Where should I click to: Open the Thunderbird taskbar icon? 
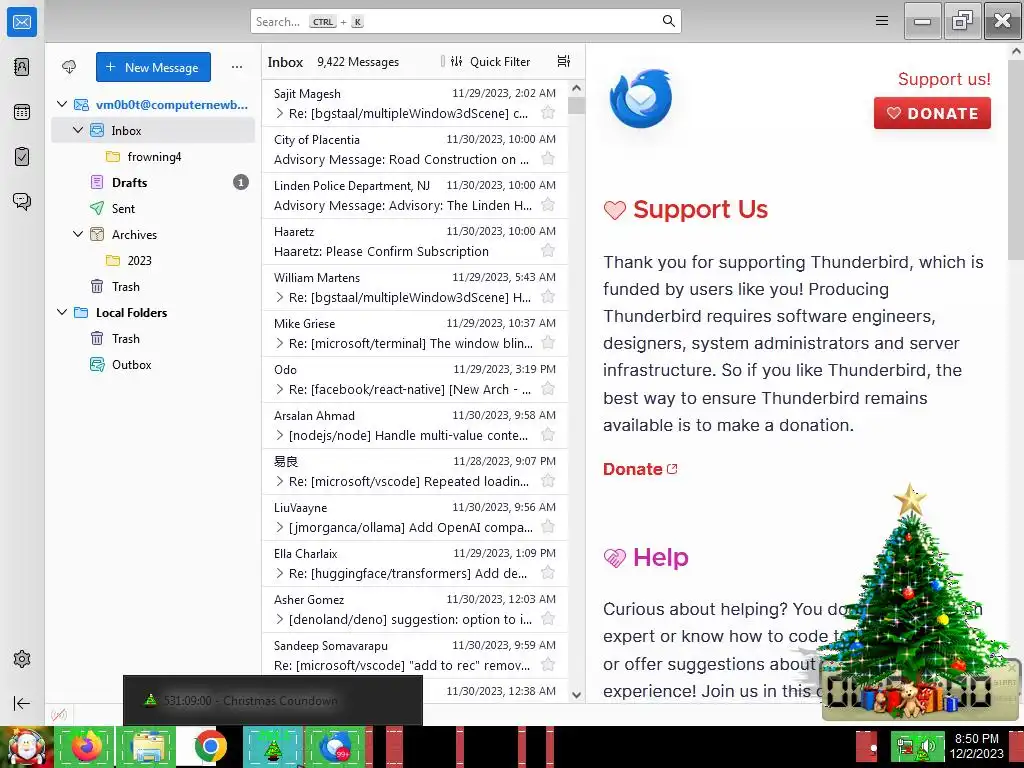pos(334,746)
